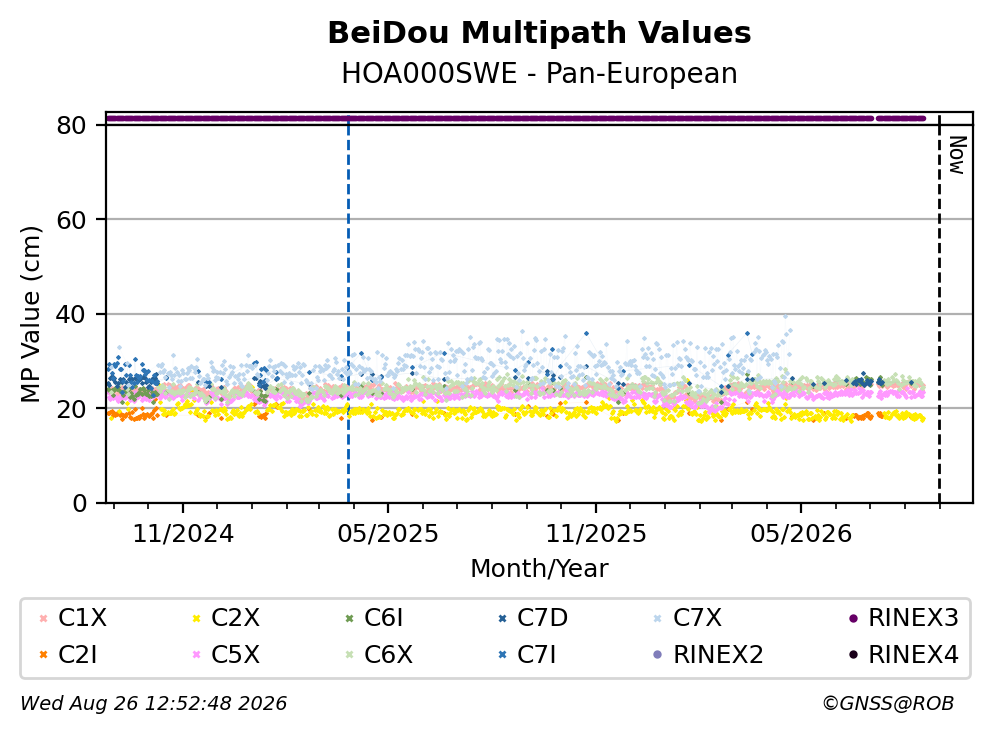Click the 'Now' label text
The height and width of the screenshot is (734, 993).
point(957,155)
